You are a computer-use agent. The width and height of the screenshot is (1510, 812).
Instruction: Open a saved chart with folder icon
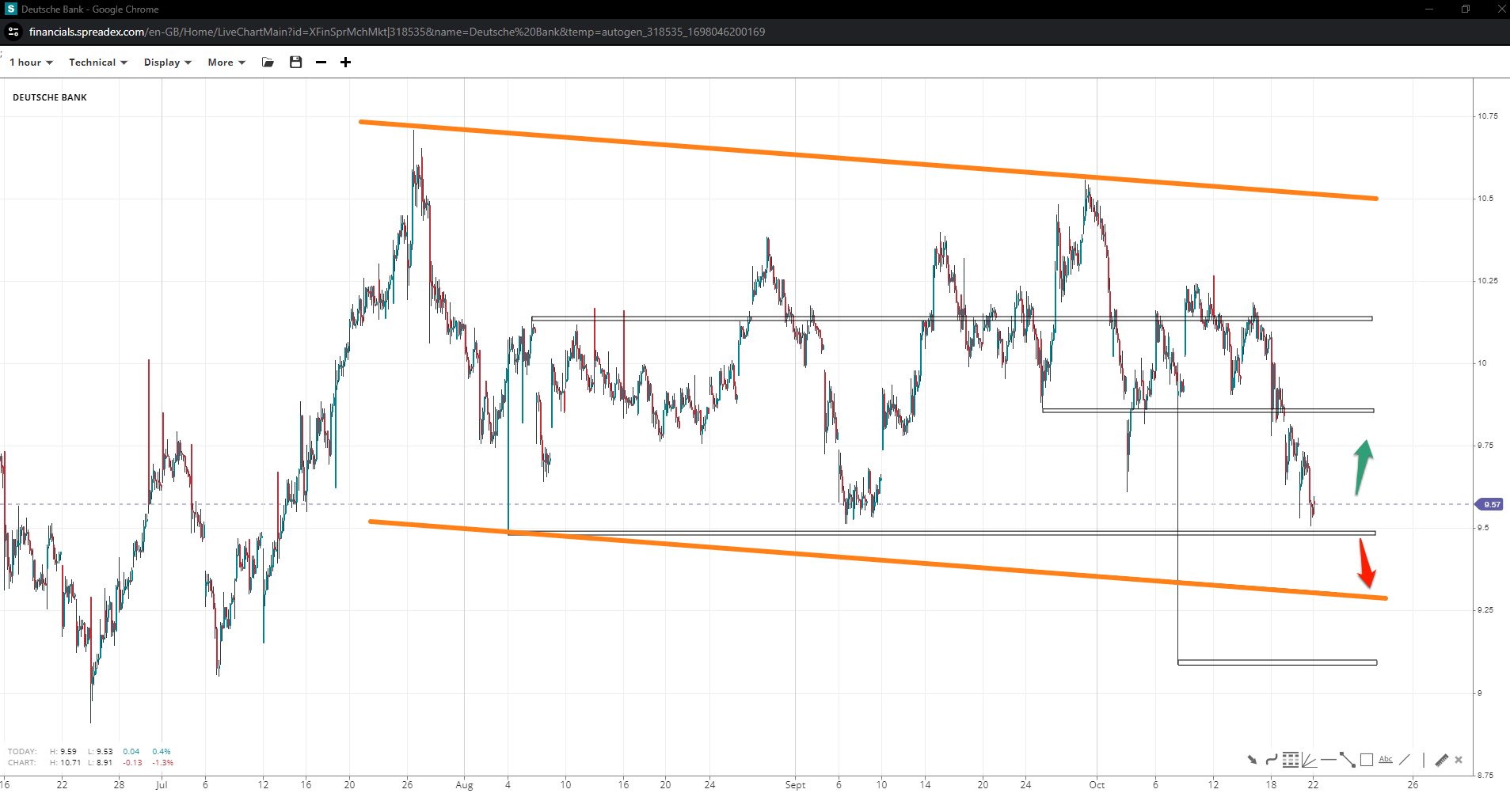pyautogui.click(x=268, y=63)
